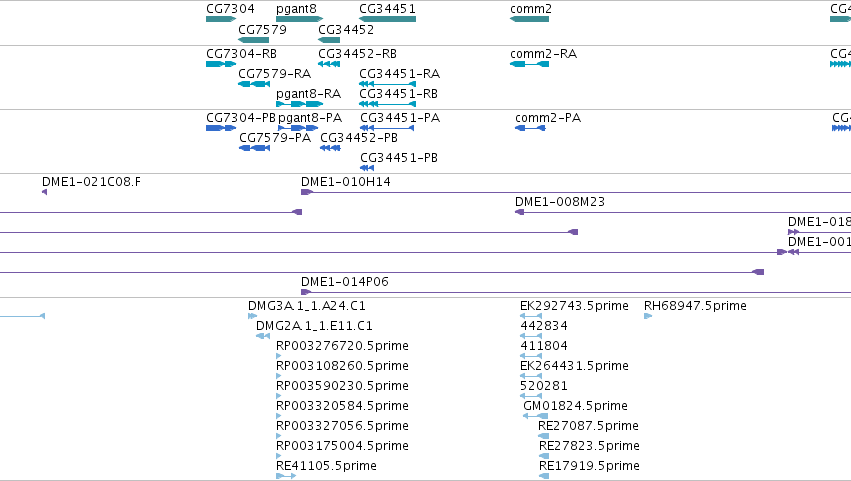Select protein CG34452-PB label
The width and height of the screenshot is (851, 481).
click(359, 138)
